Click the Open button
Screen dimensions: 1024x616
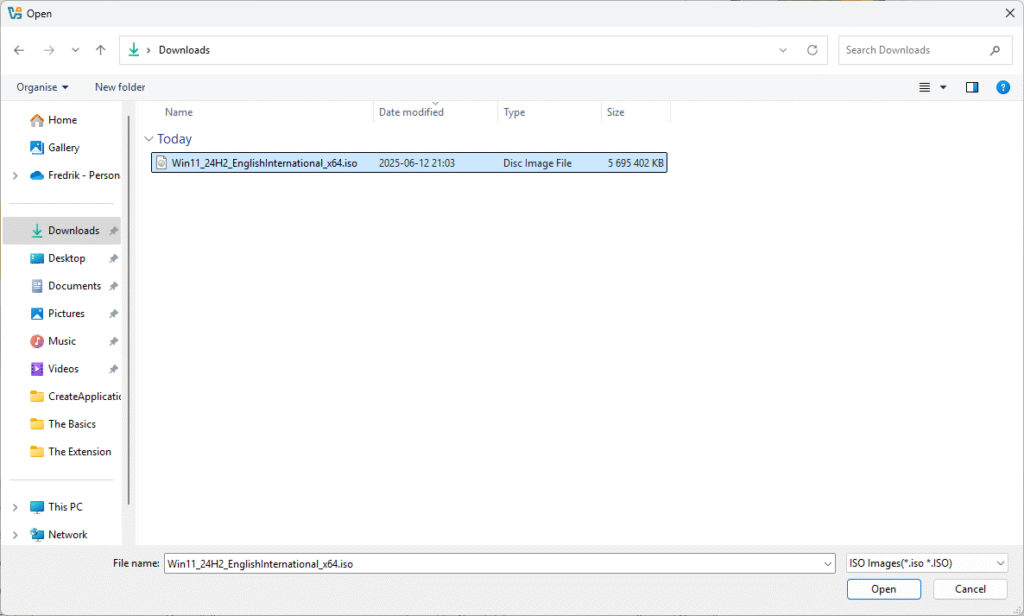click(x=884, y=589)
